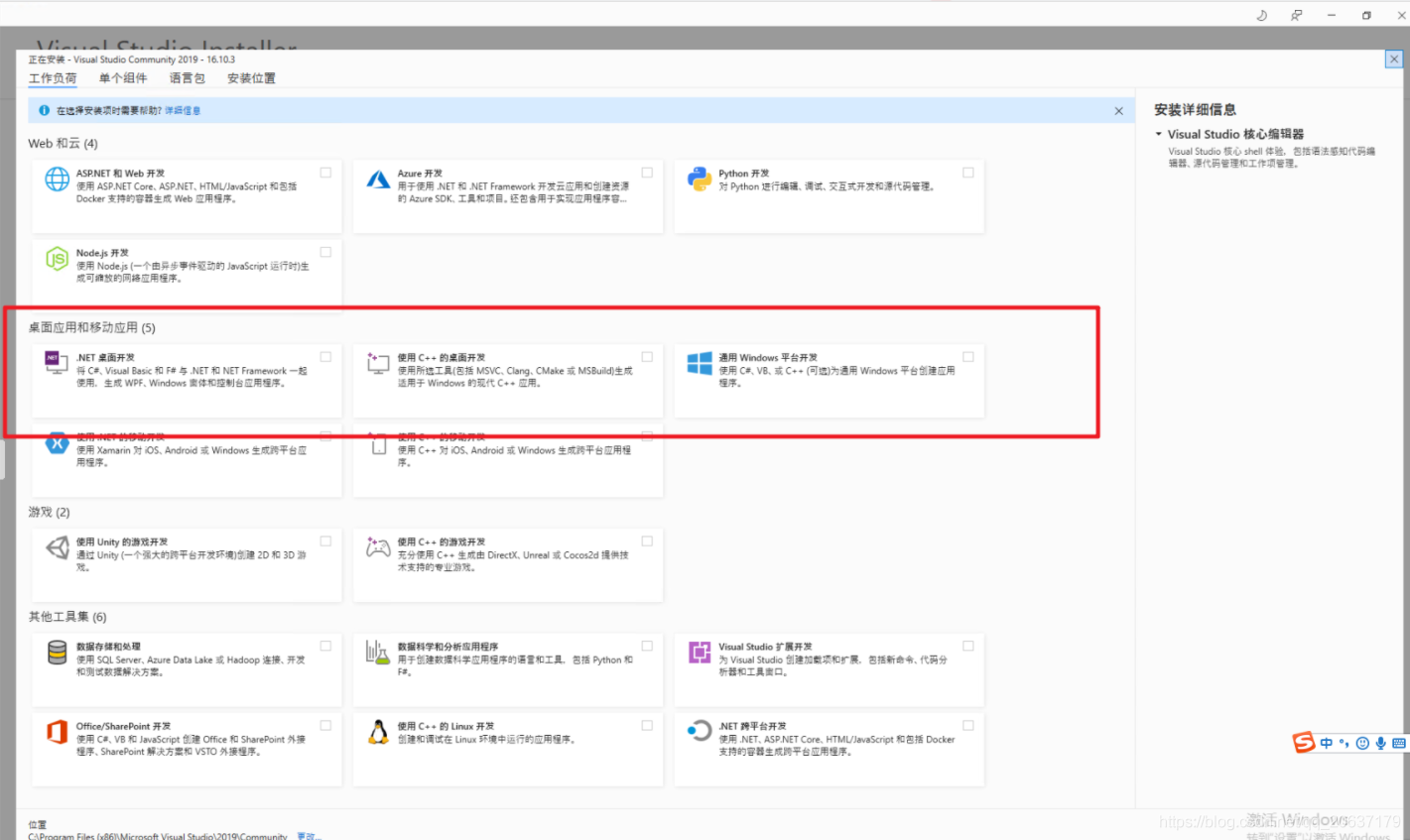Image resolution: width=1410 pixels, height=840 pixels.
Task: Click the Web 和云 (4) section heading
Action: tap(64, 144)
